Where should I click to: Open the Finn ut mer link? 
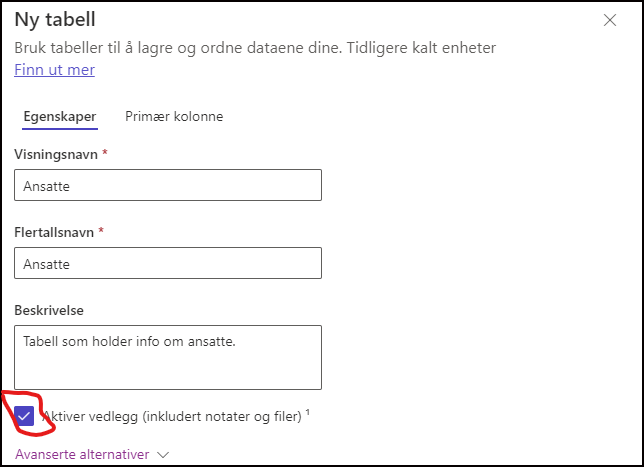click(55, 70)
